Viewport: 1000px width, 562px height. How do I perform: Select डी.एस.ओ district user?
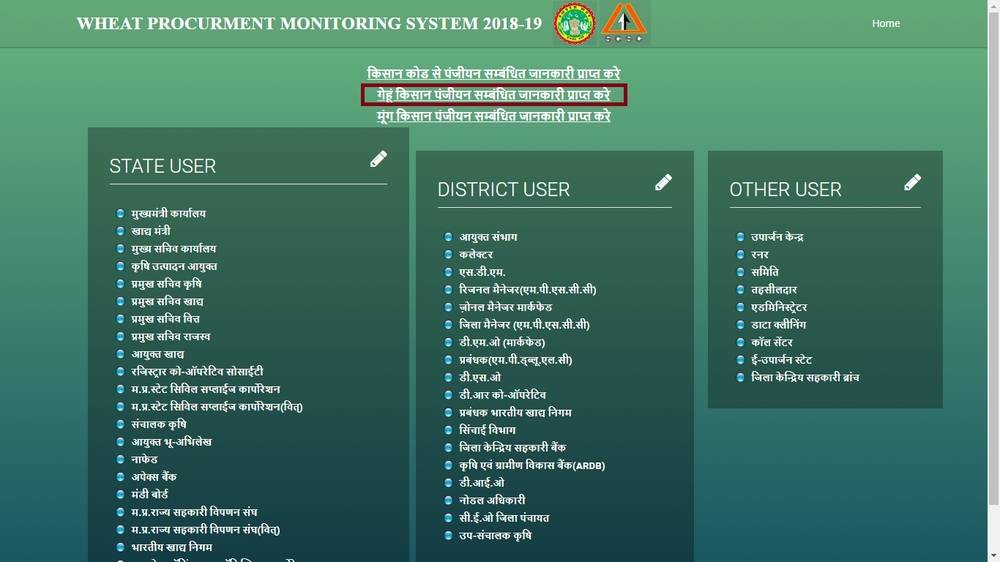point(480,377)
